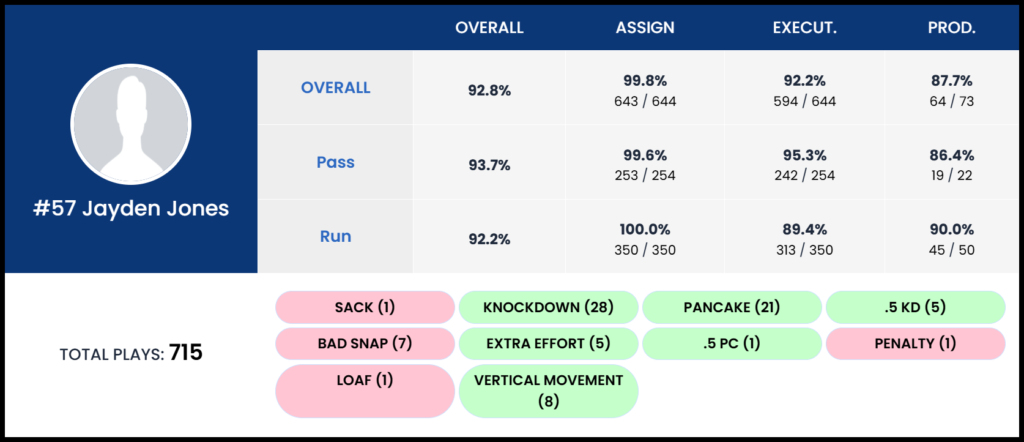
Task: Select the .5 PC (1) tag
Action: [731, 344]
